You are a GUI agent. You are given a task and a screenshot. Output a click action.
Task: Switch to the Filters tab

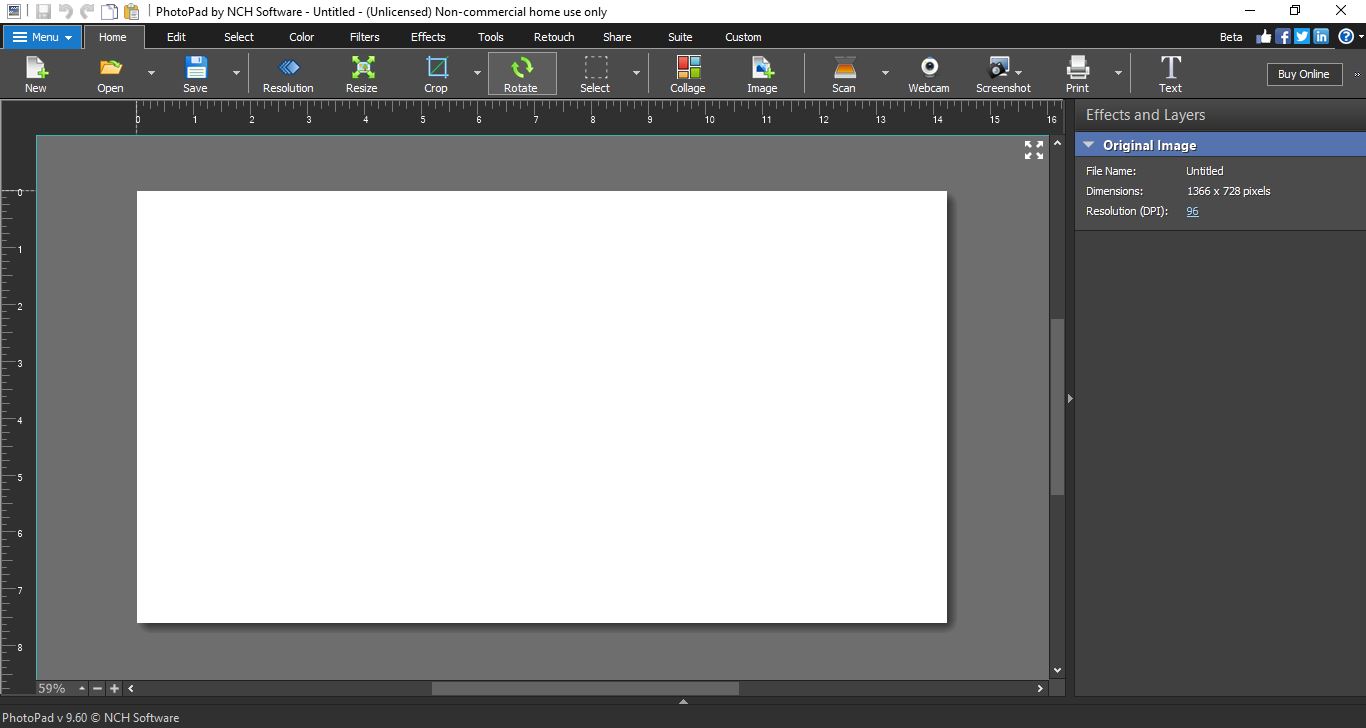click(364, 37)
